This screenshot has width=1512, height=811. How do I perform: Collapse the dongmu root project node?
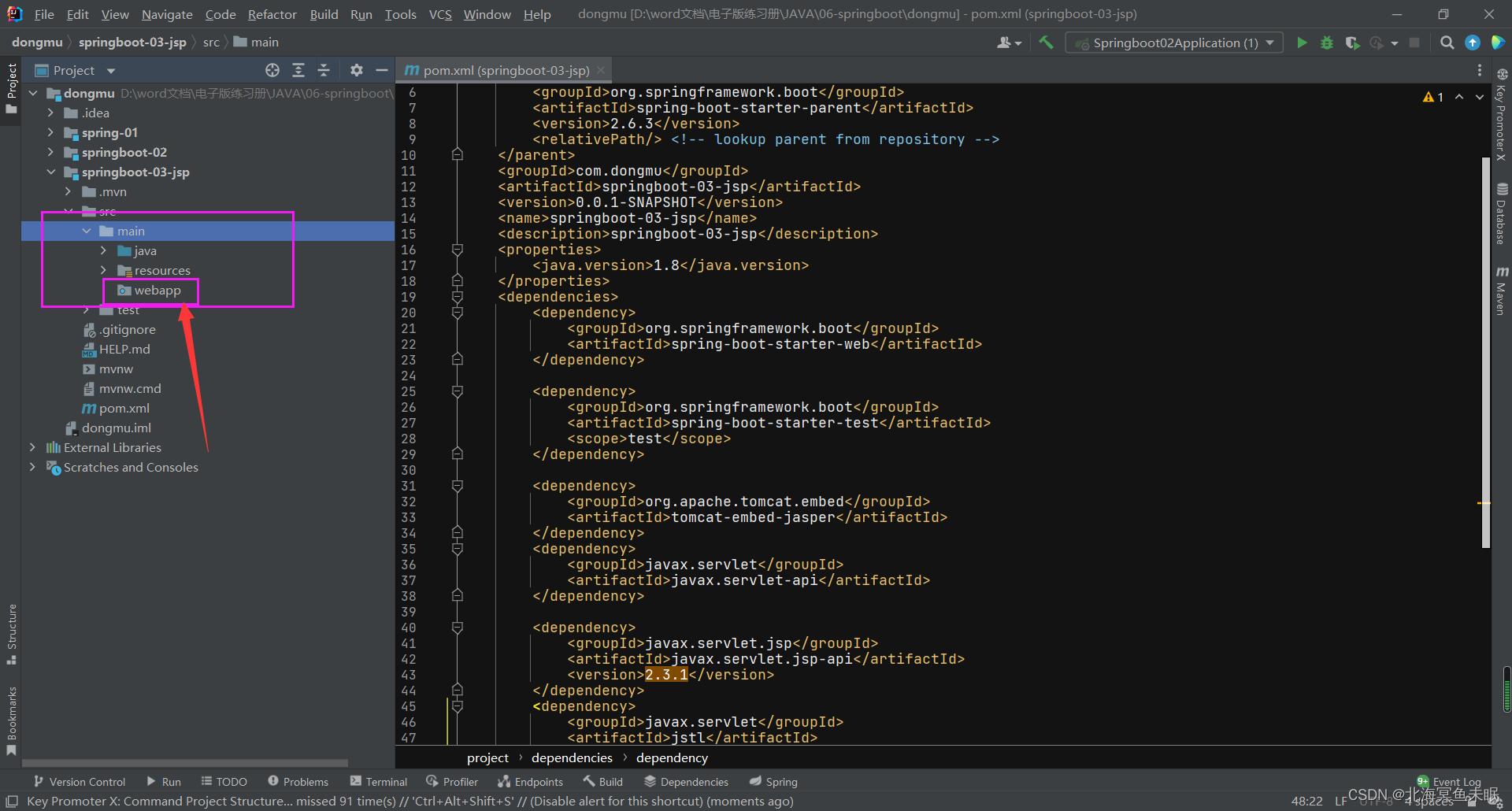click(33, 93)
